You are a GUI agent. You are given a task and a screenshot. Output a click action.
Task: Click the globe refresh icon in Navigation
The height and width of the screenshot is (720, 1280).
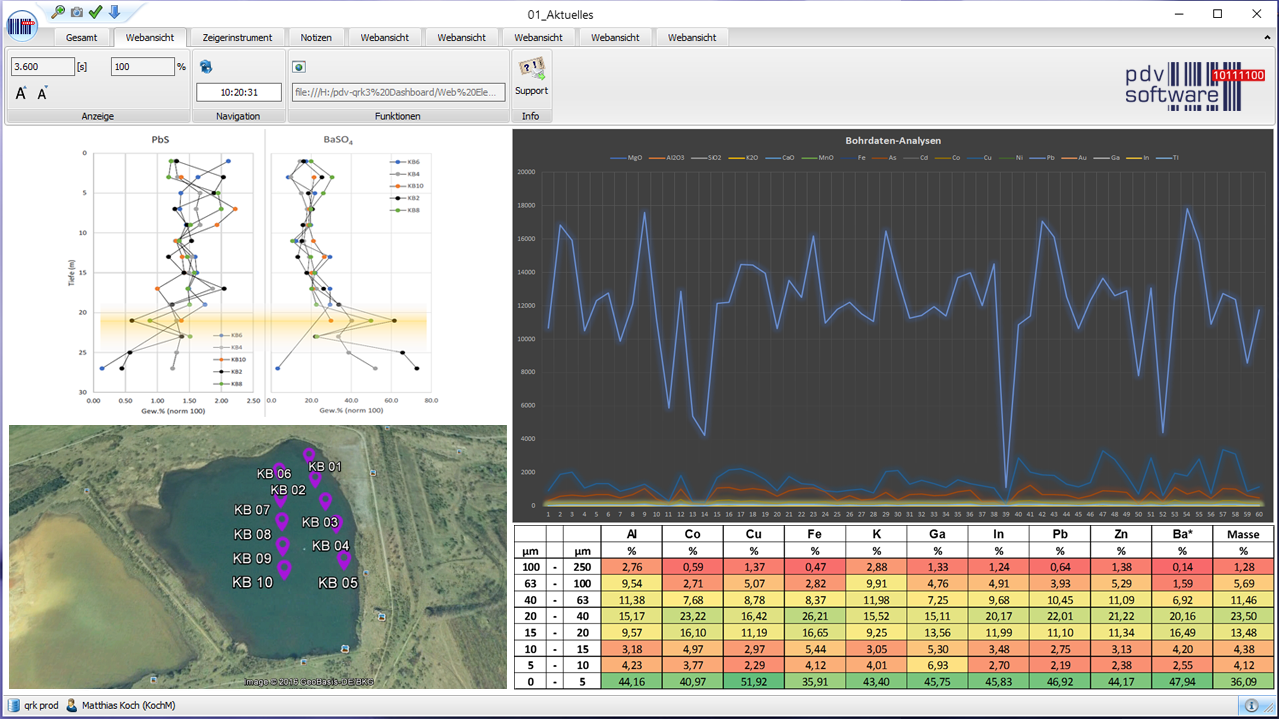point(206,67)
